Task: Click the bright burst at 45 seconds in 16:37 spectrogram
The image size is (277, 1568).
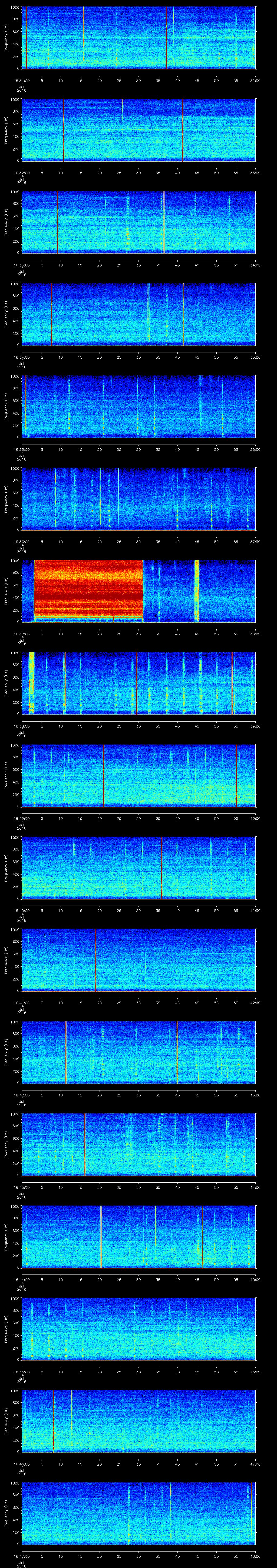Action: (197, 590)
